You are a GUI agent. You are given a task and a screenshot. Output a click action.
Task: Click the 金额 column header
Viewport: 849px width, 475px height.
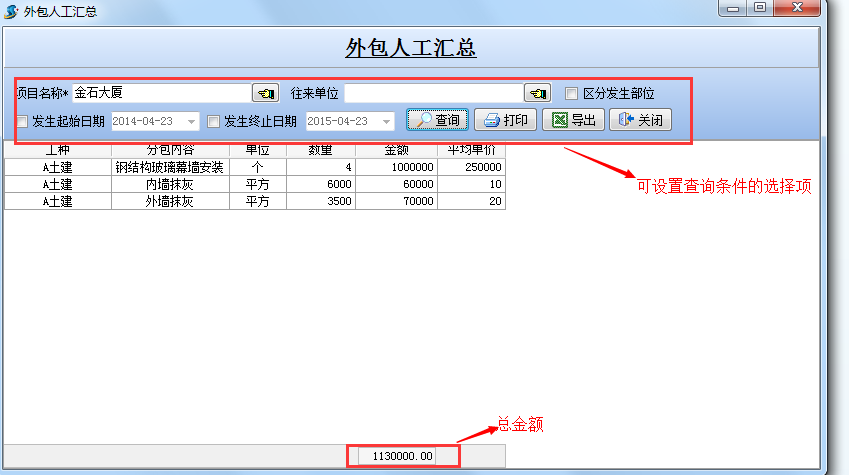point(397,151)
